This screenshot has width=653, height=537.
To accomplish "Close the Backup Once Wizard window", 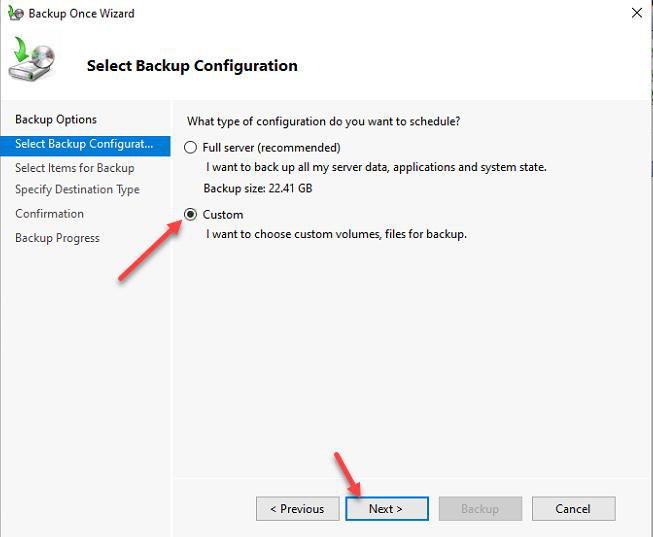I will pyautogui.click(x=636, y=13).
